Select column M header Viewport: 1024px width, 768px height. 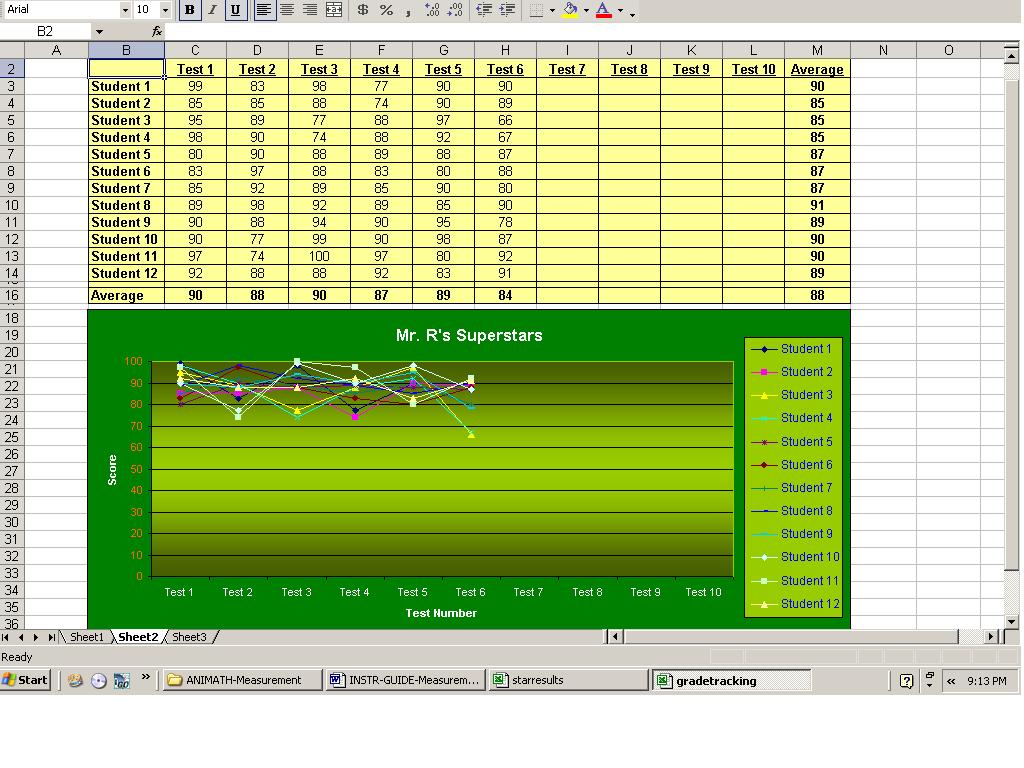tap(817, 50)
